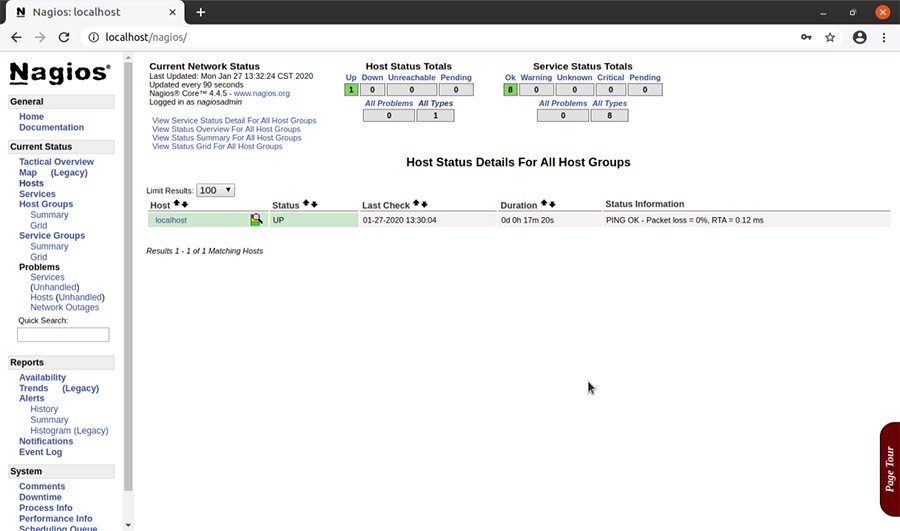This screenshot has height=531, width=900.
Task: Open the Limit Results dropdown
Action: (x=215, y=190)
